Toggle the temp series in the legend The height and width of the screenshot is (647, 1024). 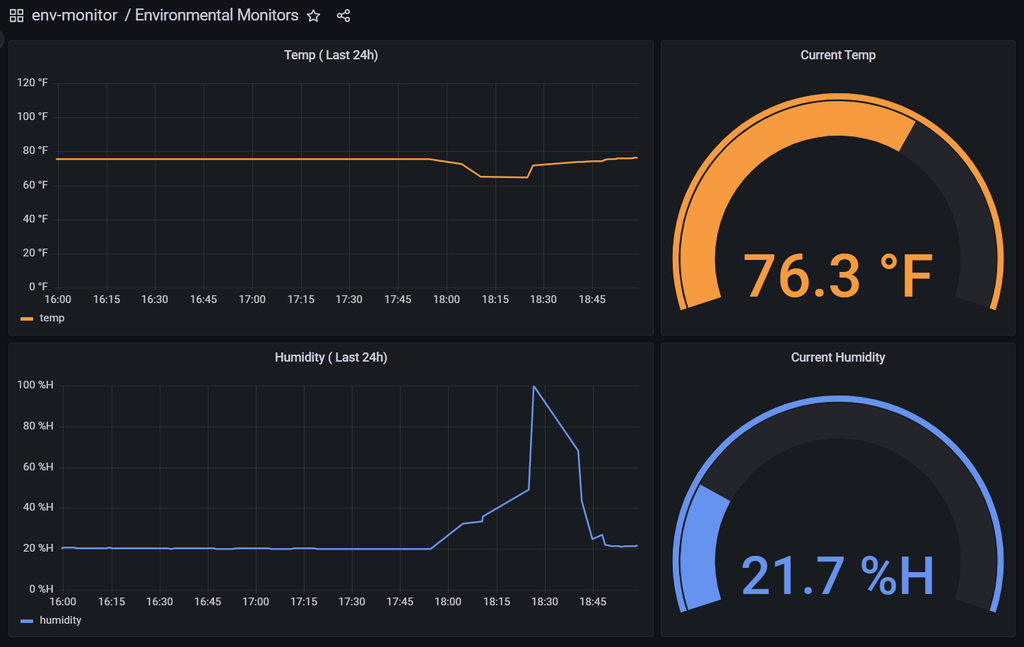click(49, 318)
